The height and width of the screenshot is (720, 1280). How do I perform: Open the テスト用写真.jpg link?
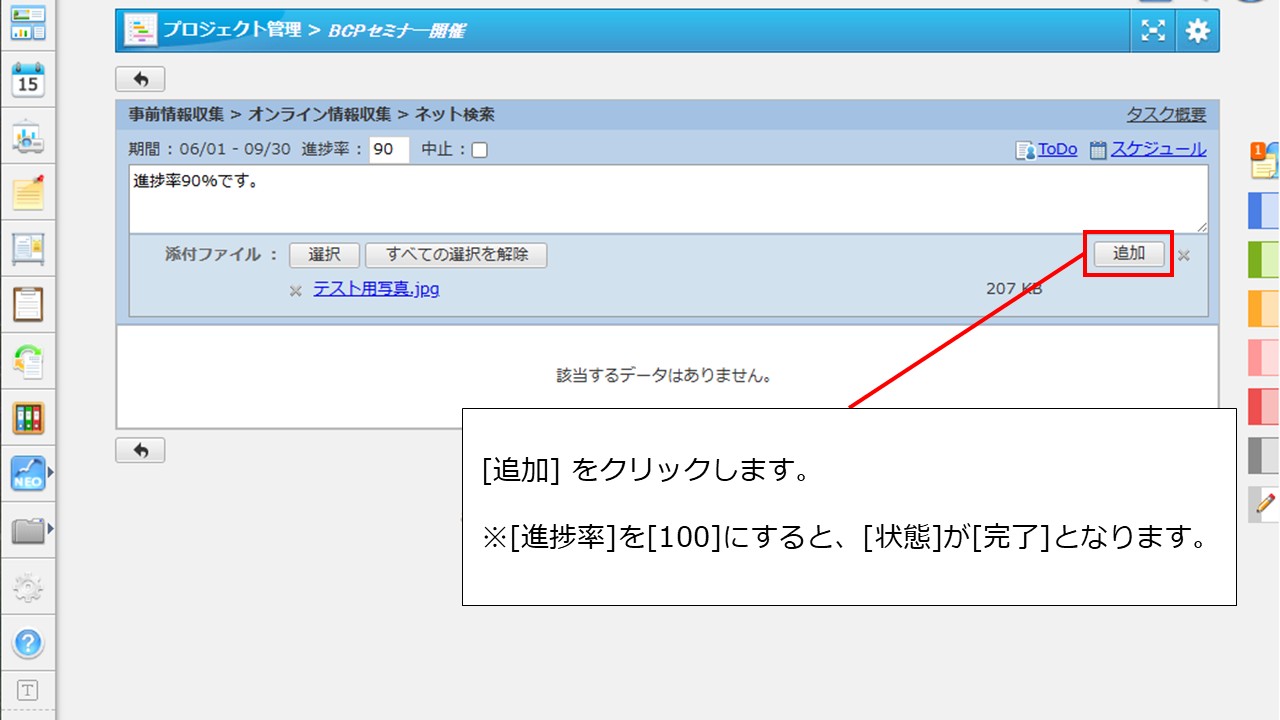tap(376, 289)
